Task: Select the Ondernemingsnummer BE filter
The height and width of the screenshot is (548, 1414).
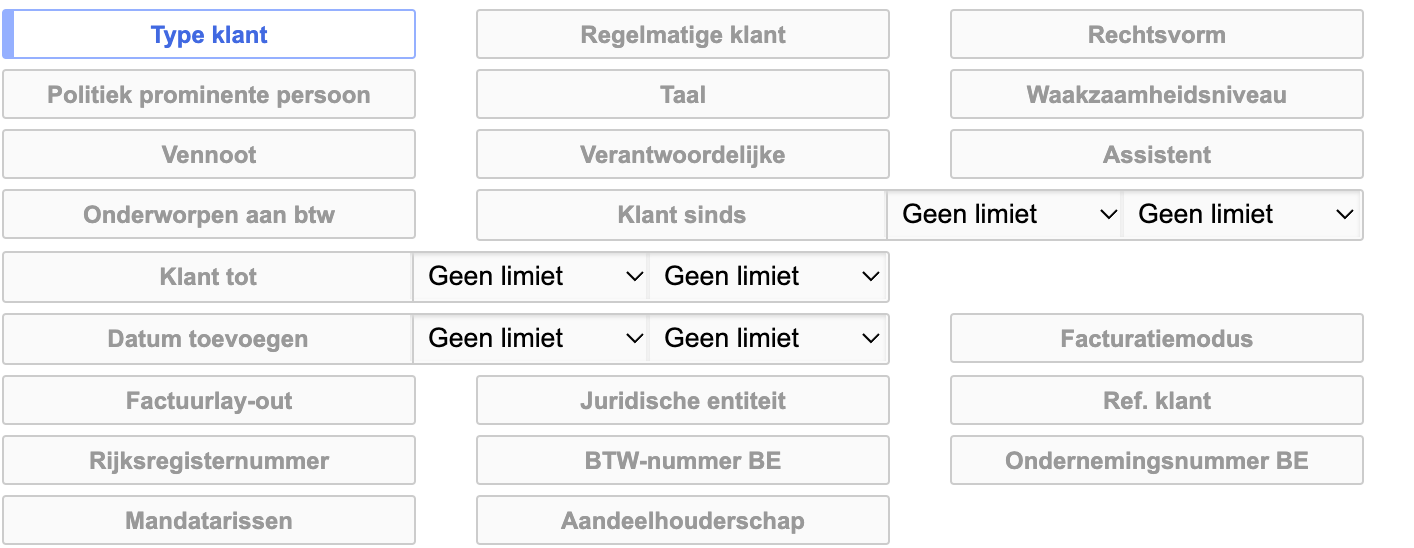Action: [1156, 462]
